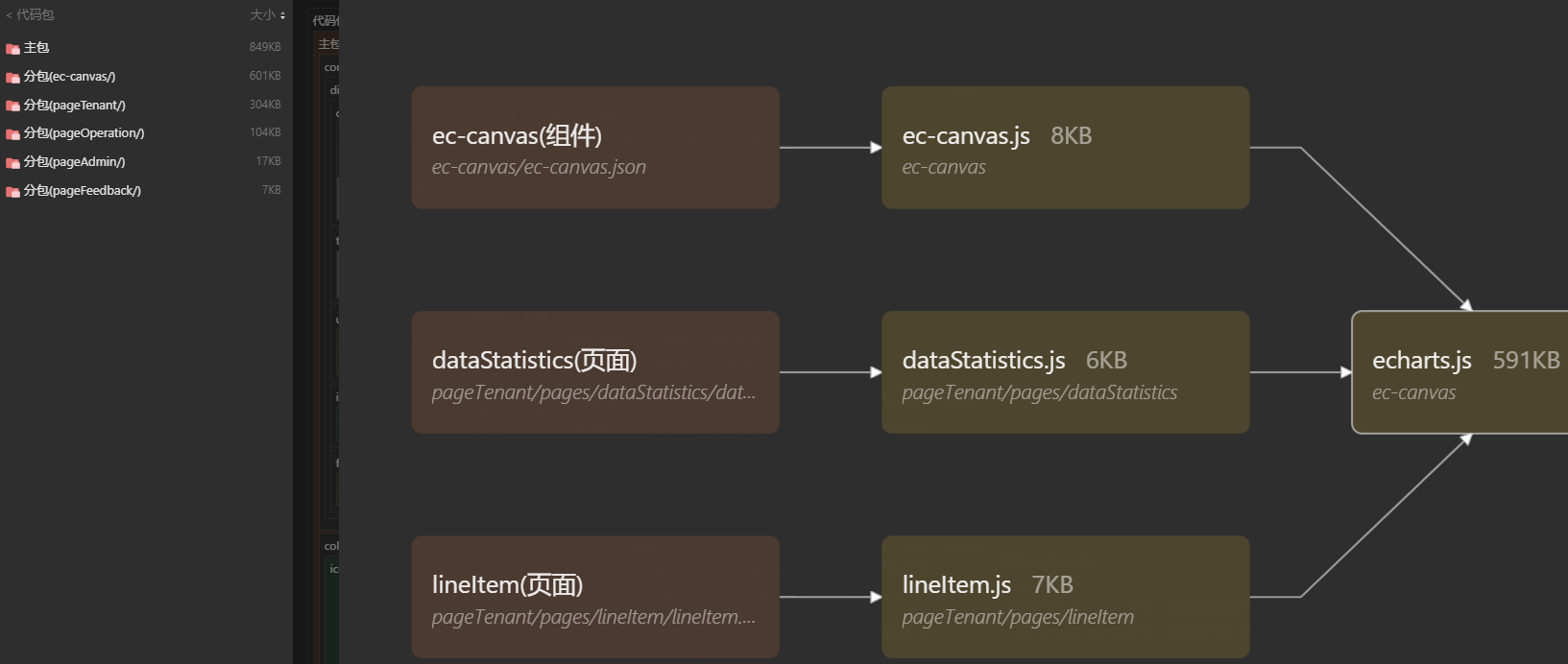Click the folder icon beside 分包(pageOperation/)
This screenshot has height=664, width=1568.
point(13,133)
